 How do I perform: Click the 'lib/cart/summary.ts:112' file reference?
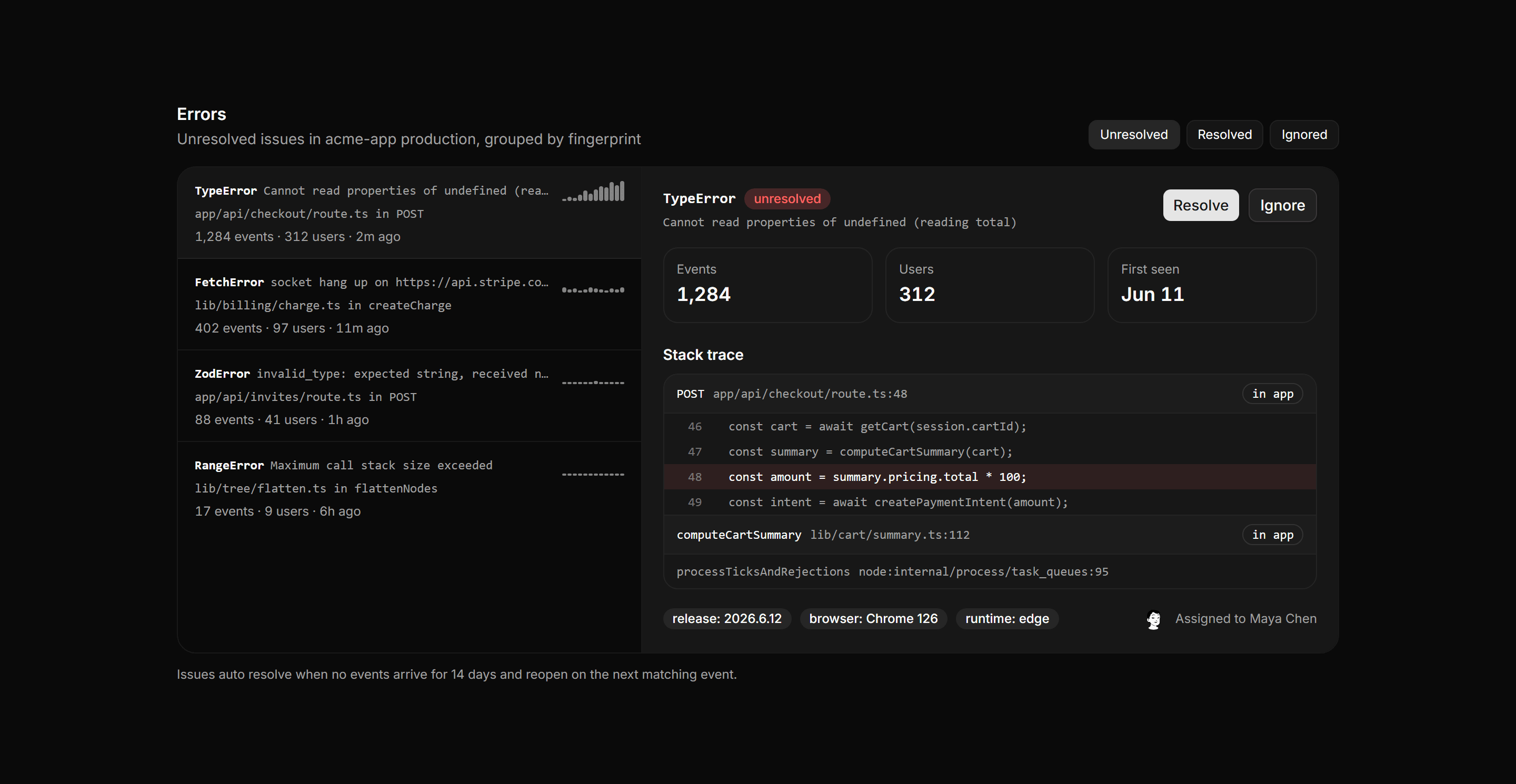[x=890, y=535]
